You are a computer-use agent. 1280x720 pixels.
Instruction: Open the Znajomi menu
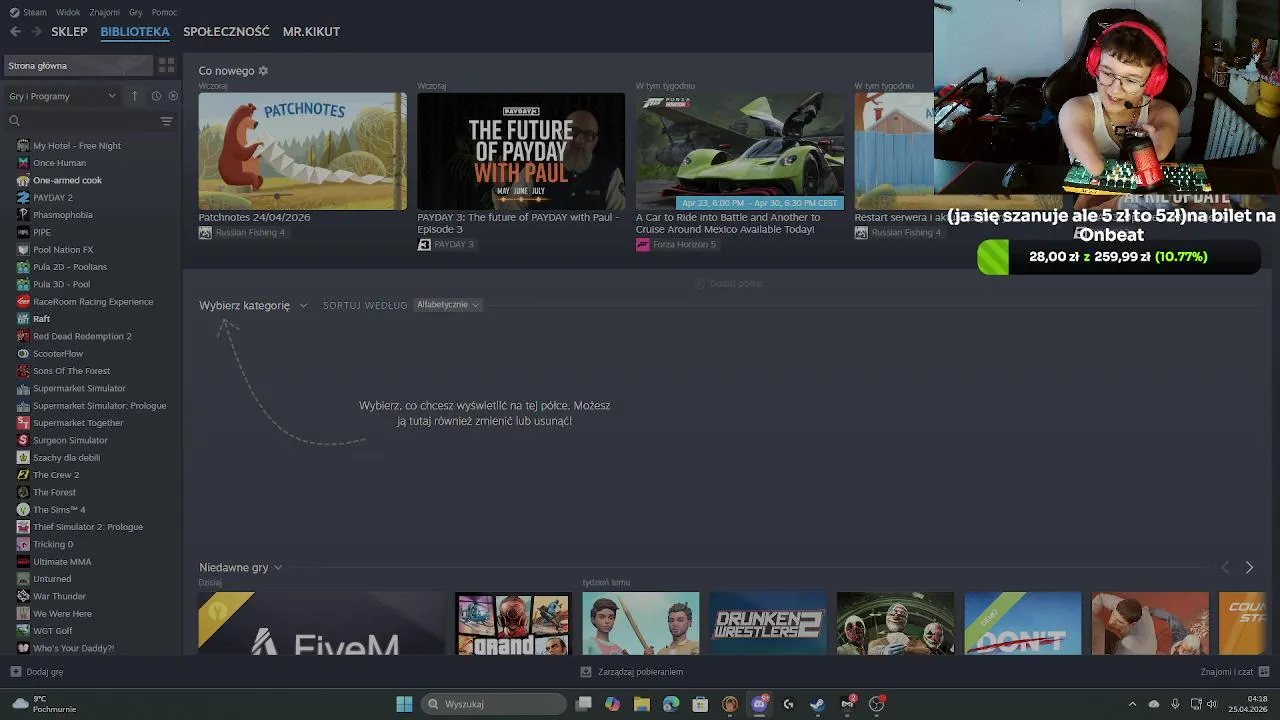coord(104,12)
